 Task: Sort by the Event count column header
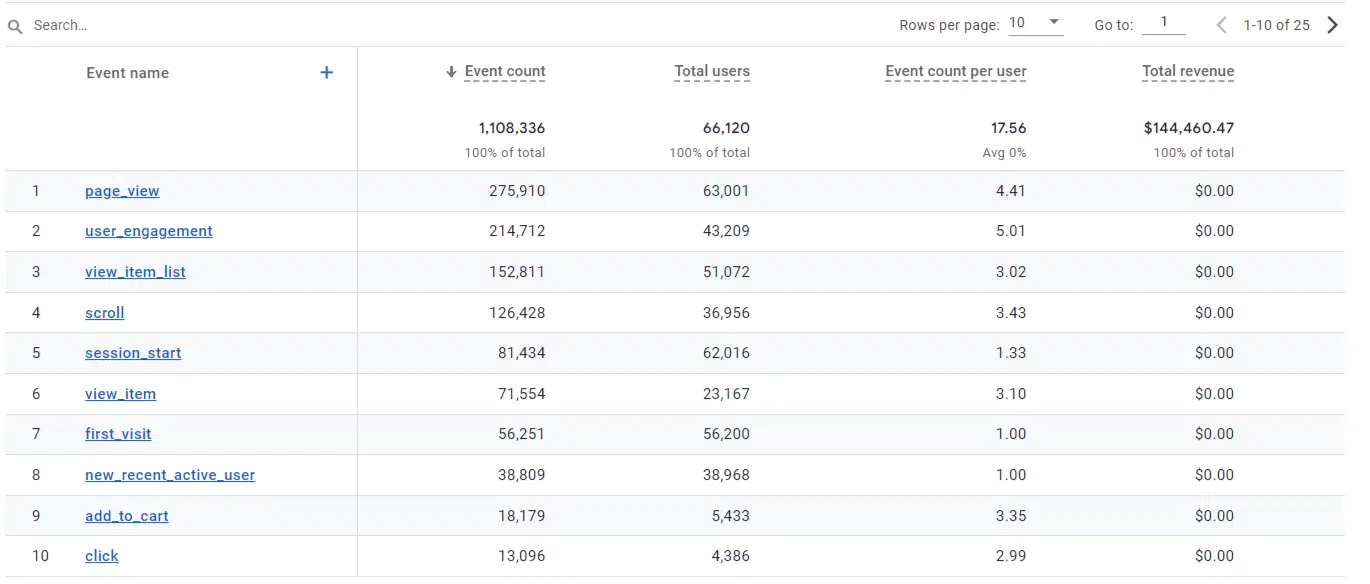(505, 71)
